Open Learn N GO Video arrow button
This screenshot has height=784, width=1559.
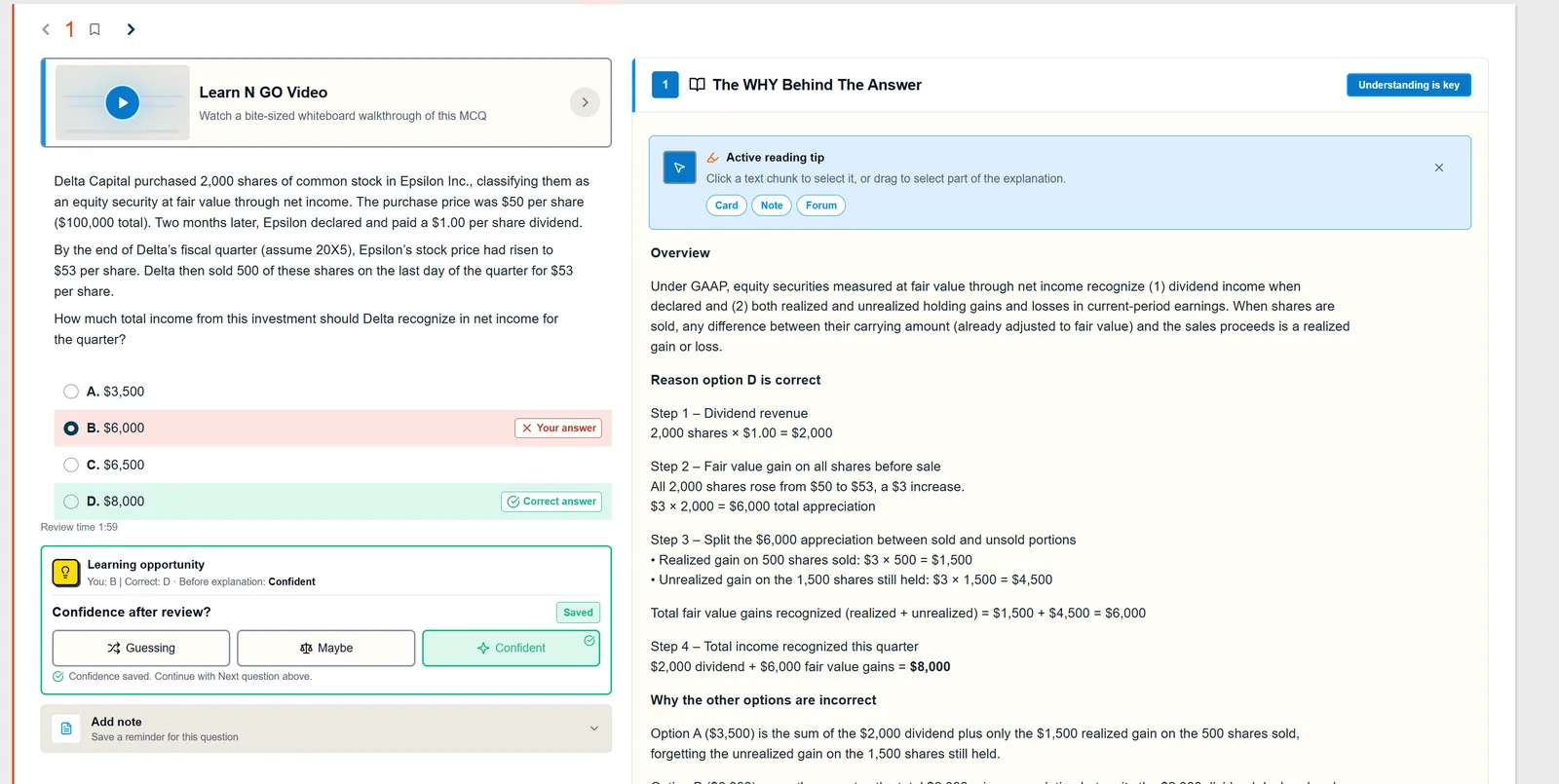(x=585, y=102)
